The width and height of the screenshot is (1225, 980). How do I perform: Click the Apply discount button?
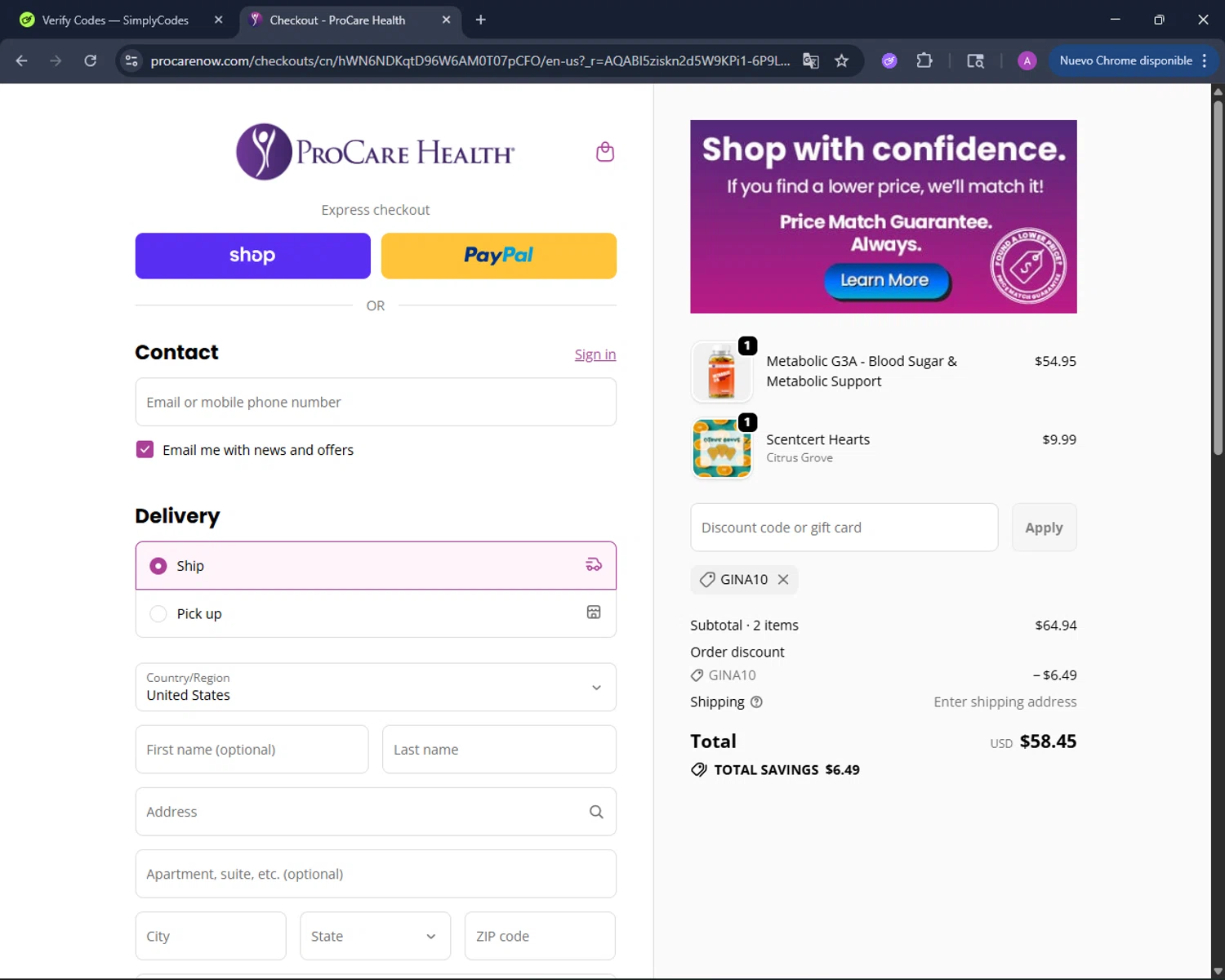point(1044,528)
